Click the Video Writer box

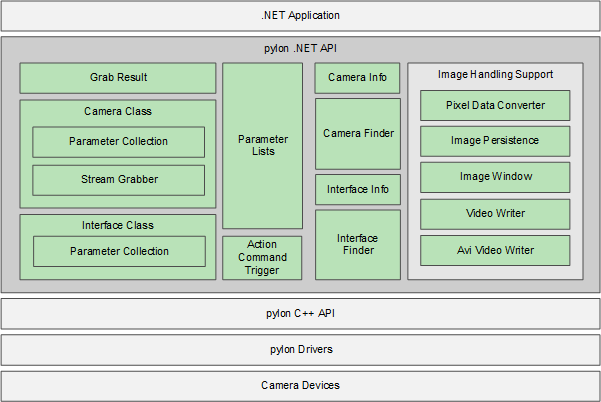coord(495,214)
